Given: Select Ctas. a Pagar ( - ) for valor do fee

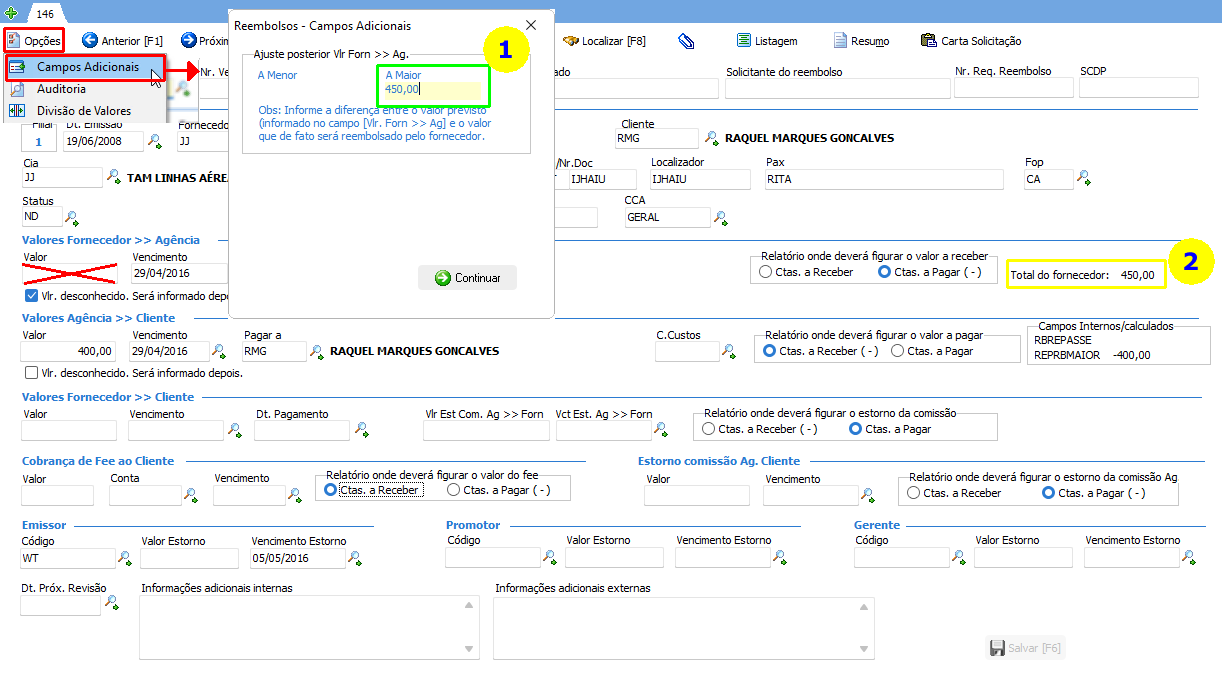Looking at the screenshot, I should point(453,490).
